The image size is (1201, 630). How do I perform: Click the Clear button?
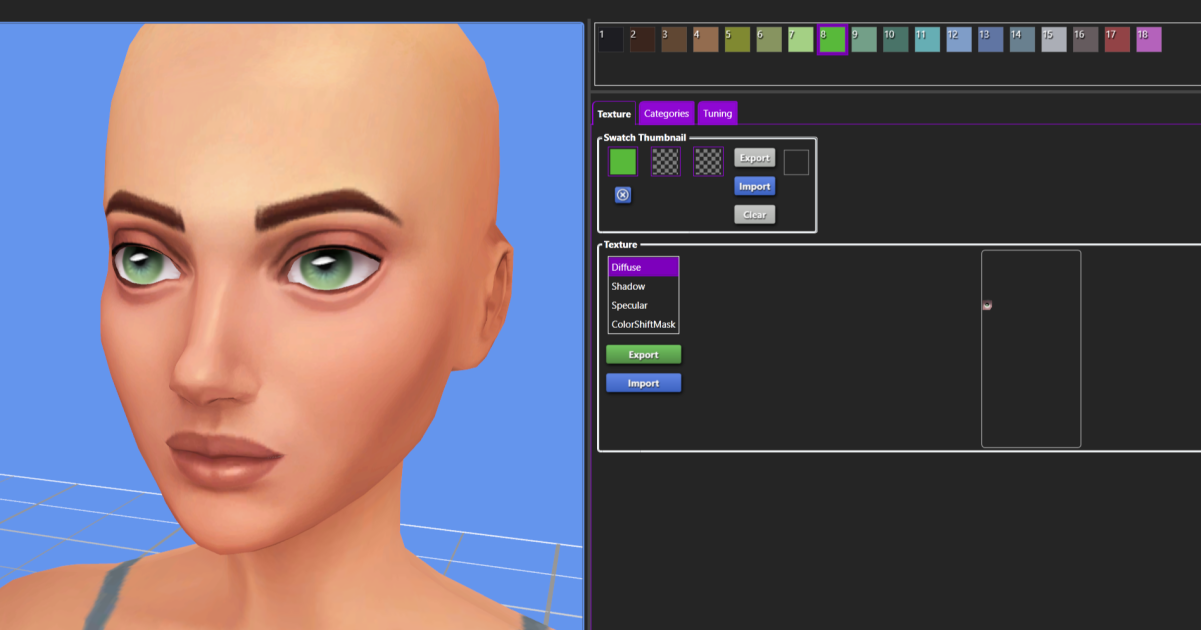coord(754,214)
